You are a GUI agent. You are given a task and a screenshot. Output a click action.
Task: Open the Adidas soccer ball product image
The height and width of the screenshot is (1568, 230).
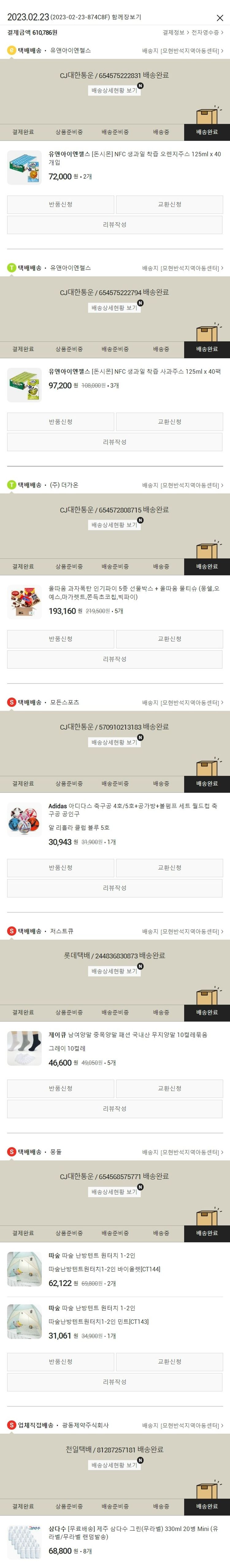[25, 819]
